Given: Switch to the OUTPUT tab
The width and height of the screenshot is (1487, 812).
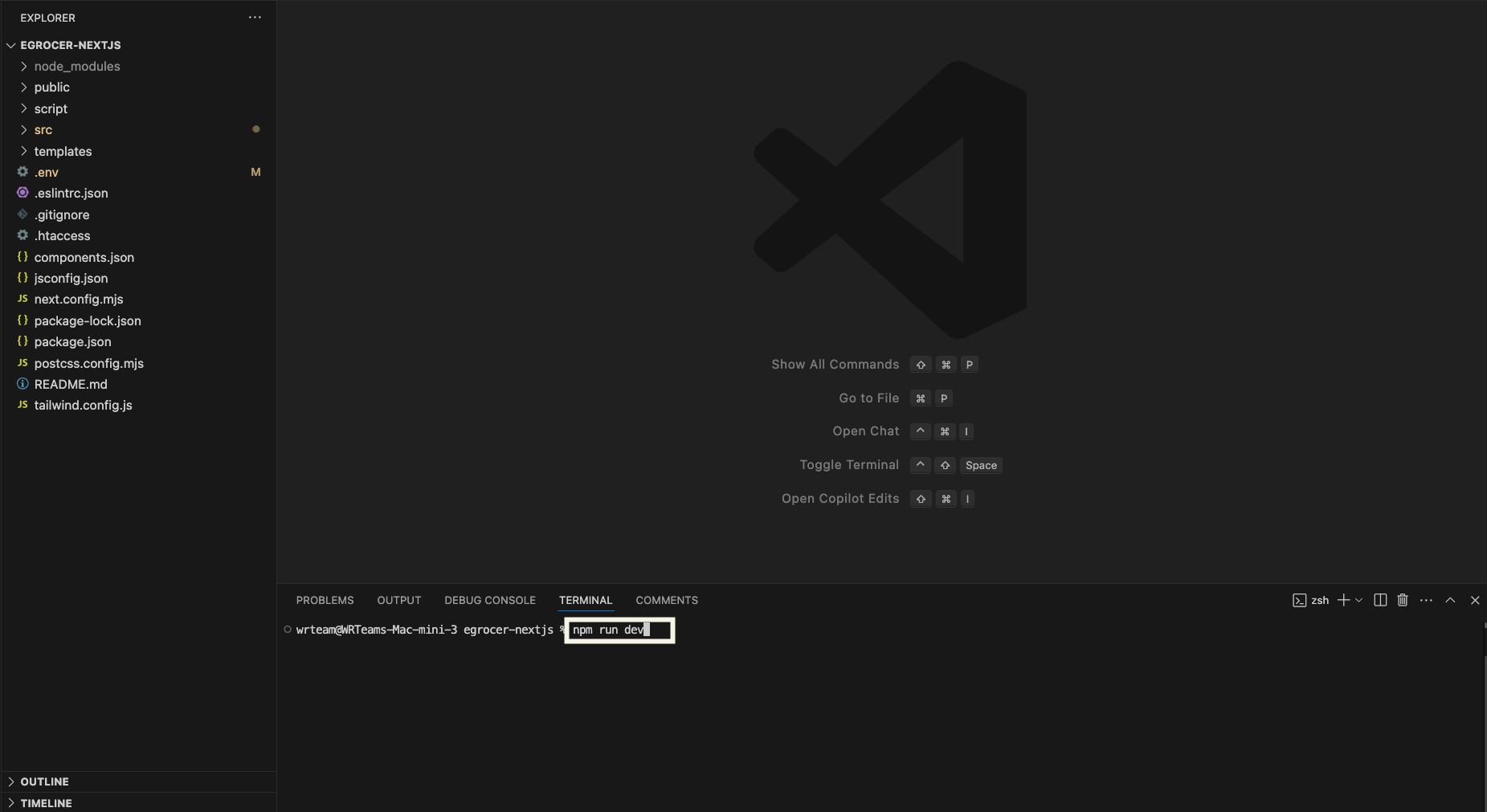Looking at the screenshot, I should click(x=399, y=600).
